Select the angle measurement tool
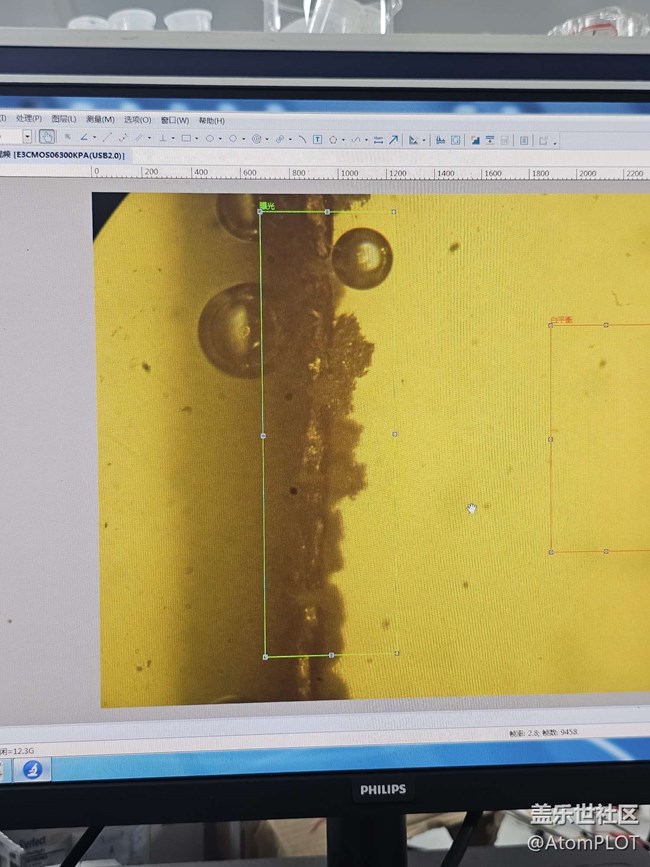Screen dimensions: 650x867 tap(84, 138)
